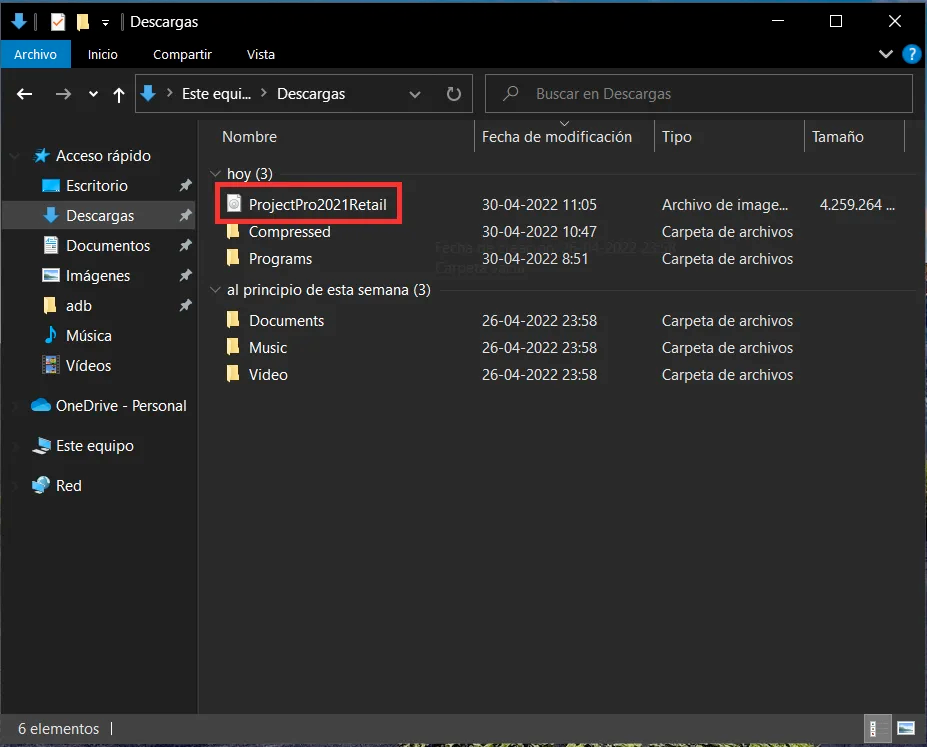Click the Compressed folder icon
The image size is (927, 747).
click(233, 231)
